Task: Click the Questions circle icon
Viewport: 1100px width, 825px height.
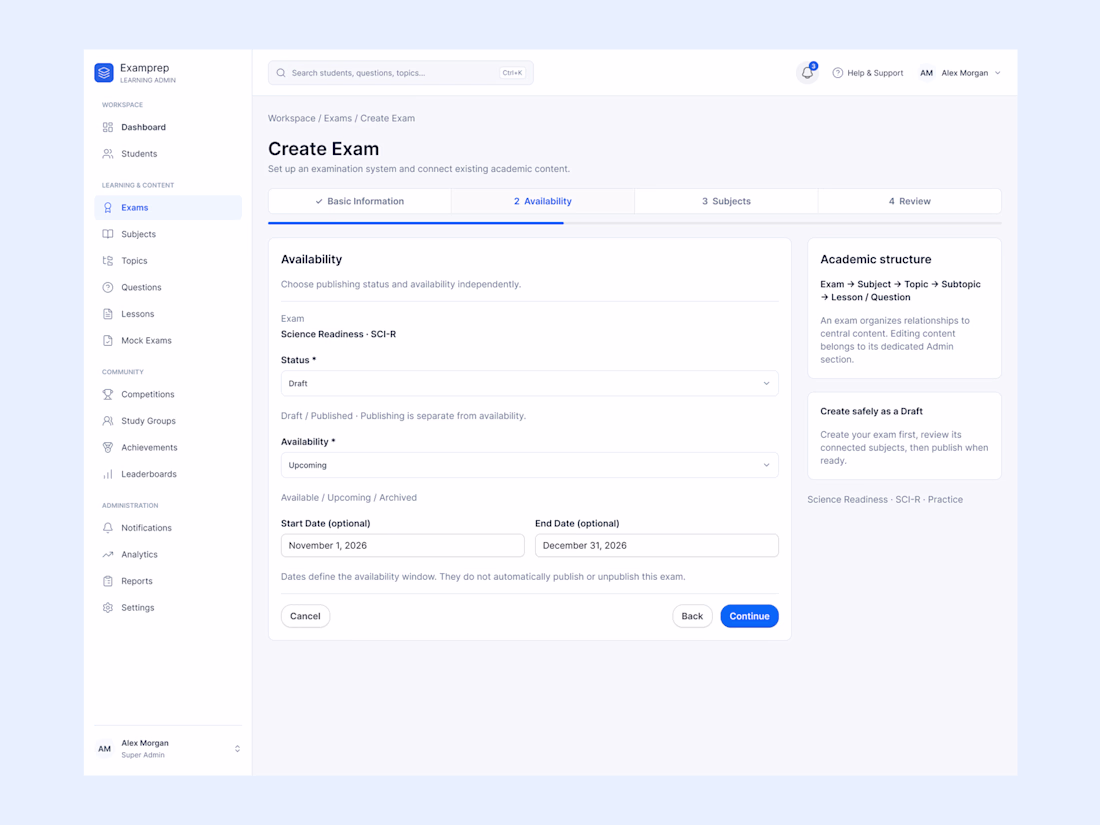Action: 108,288
